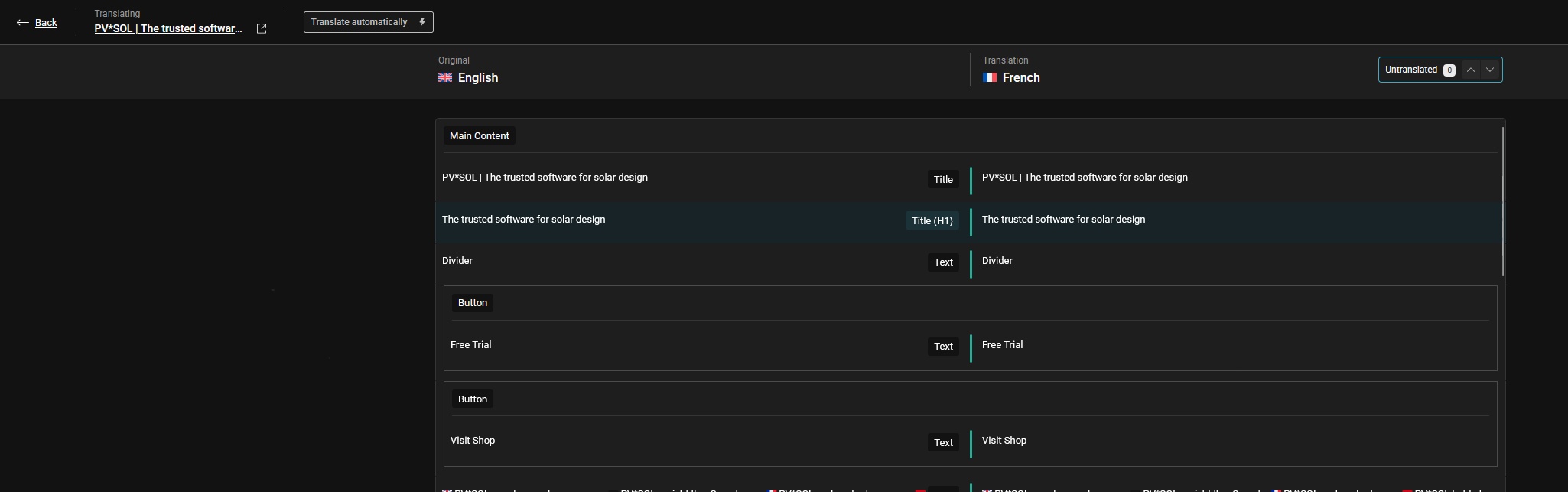The height and width of the screenshot is (492, 1568).
Task: Click the lightning bolt auto-translate icon
Action: point(422,22)
